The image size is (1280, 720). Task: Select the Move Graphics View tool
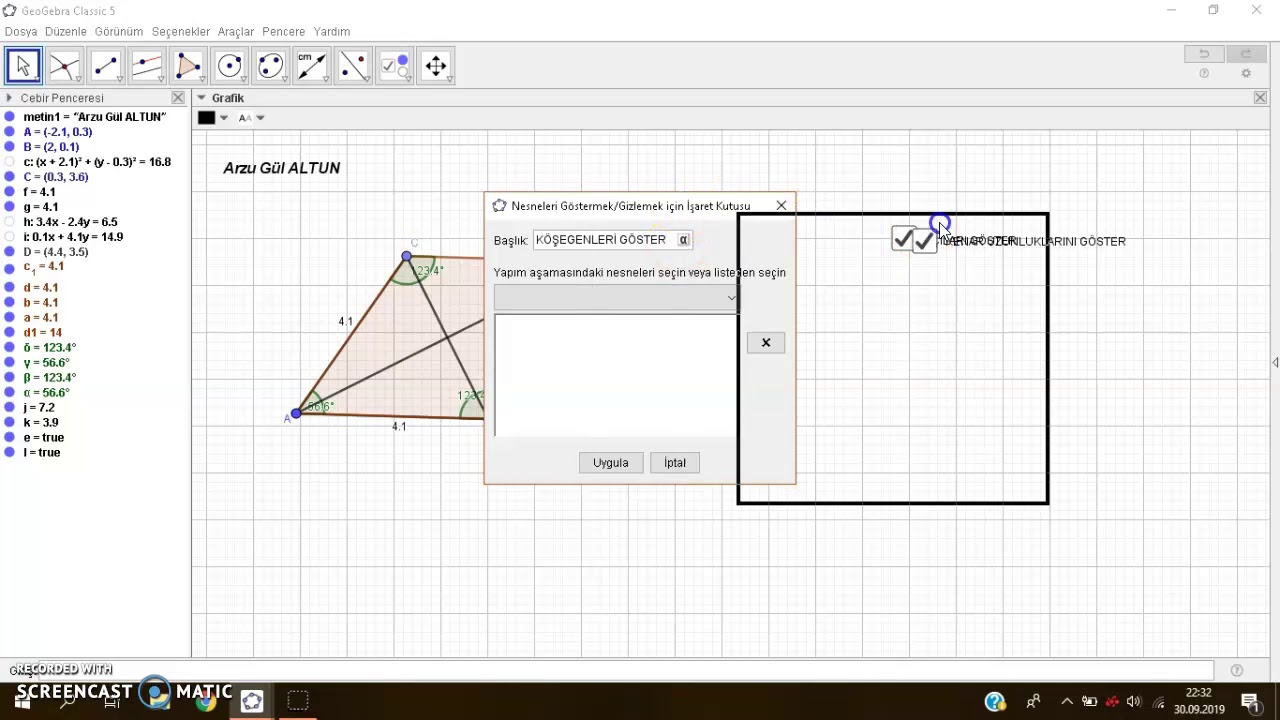point(436,66)
